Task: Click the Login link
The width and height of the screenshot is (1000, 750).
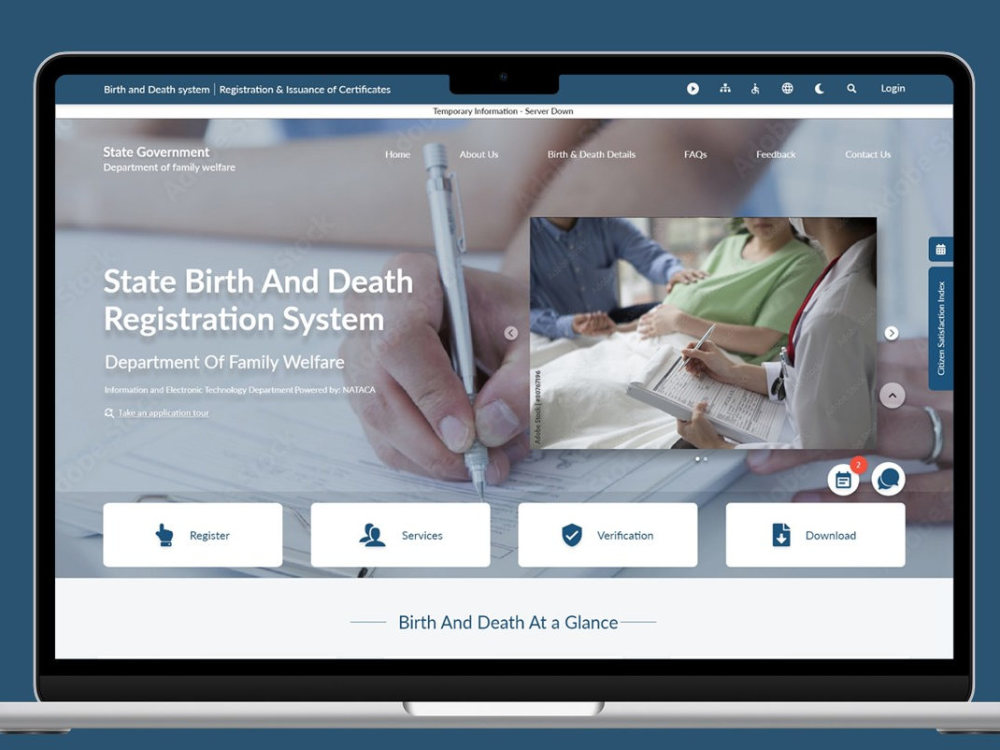Action: tap(893, 89)
